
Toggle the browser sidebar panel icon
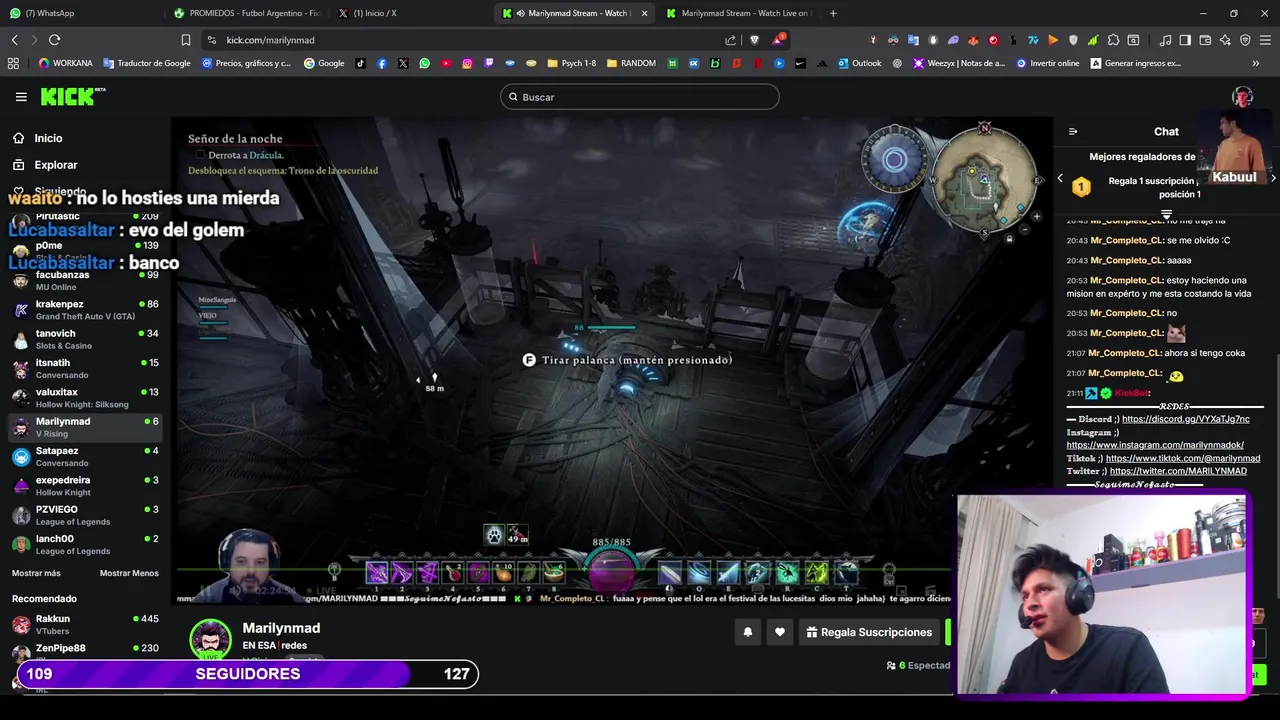click(x=1185, y=40)
